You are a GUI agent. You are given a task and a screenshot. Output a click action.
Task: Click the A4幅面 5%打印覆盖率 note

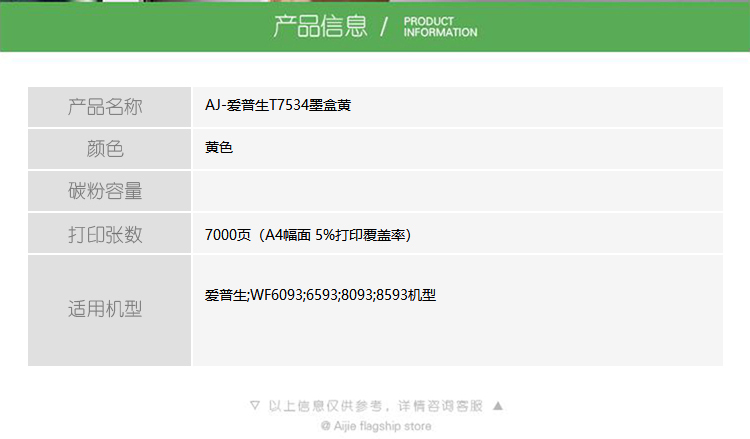pyautogui.click(x=334, y=235)
